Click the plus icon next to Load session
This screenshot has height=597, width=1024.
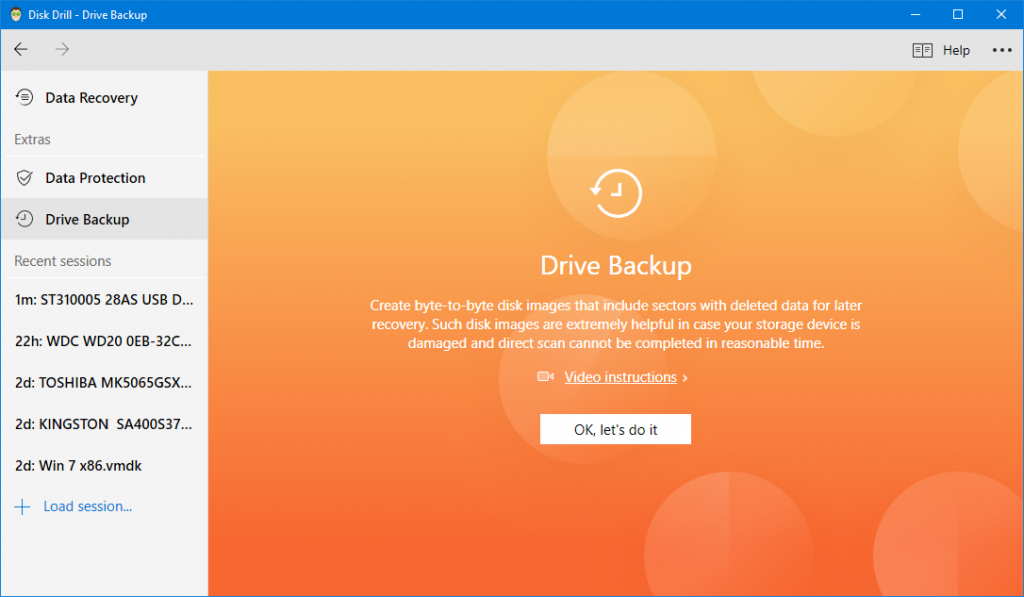tap(20, 506)
